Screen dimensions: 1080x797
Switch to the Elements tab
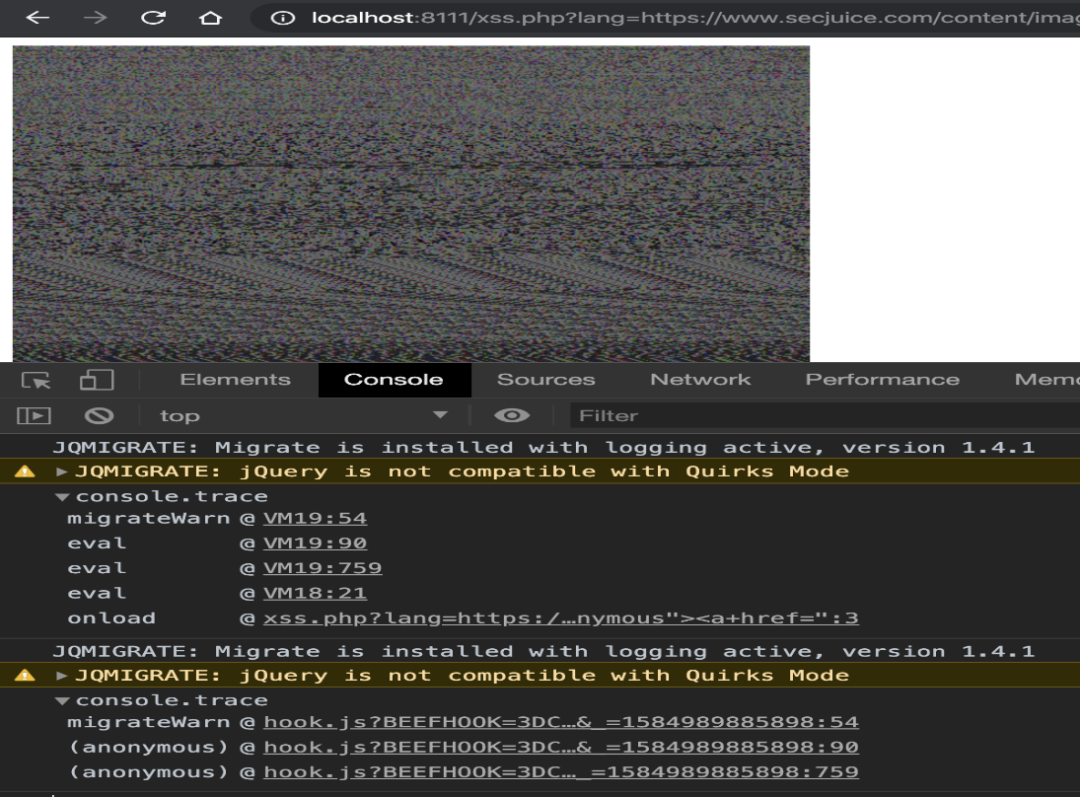(235, 380)
